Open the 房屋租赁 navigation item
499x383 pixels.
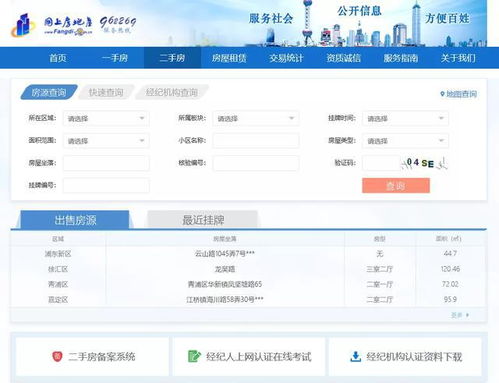point(229,58)
